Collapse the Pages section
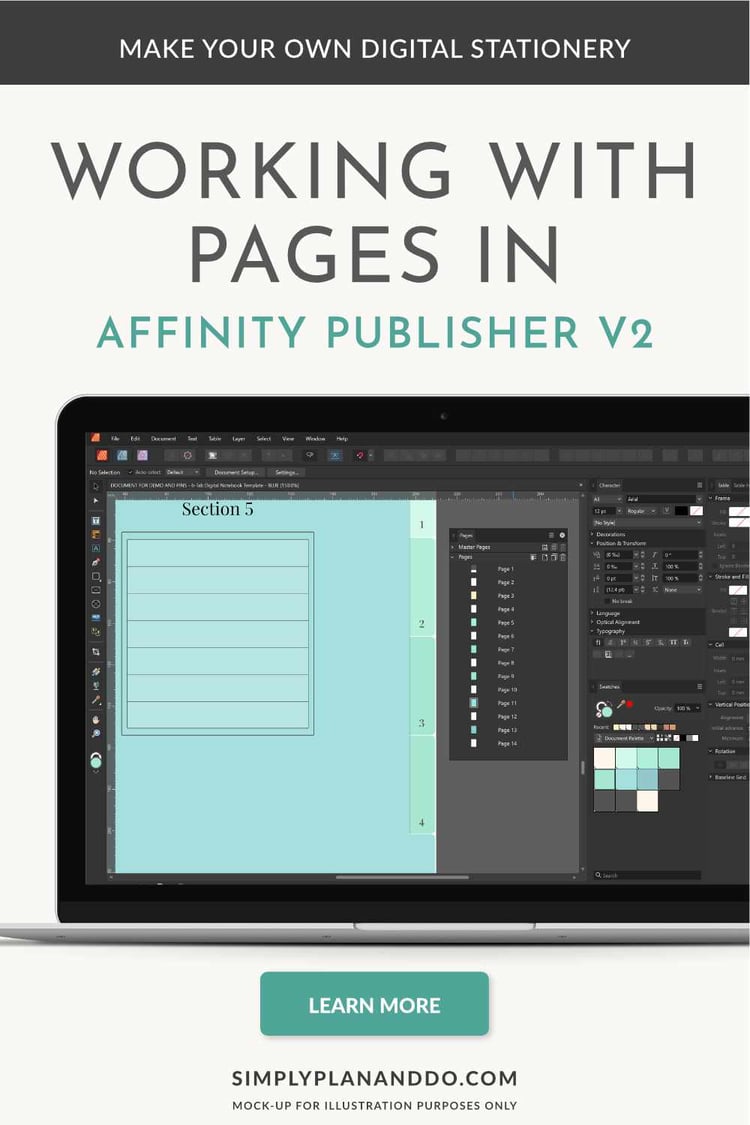The width and height of the screenshot is (750, 1125). pyautogui.click(x=453, y=557)
